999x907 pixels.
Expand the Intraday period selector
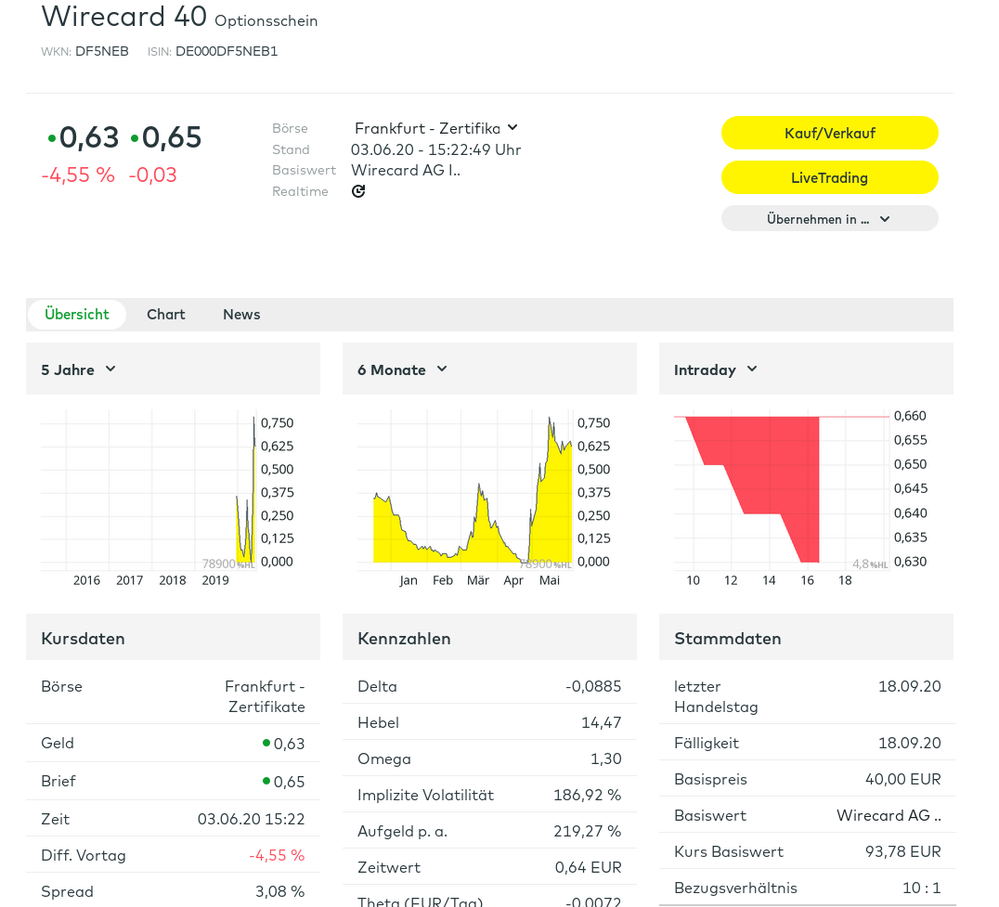point(716,369)
